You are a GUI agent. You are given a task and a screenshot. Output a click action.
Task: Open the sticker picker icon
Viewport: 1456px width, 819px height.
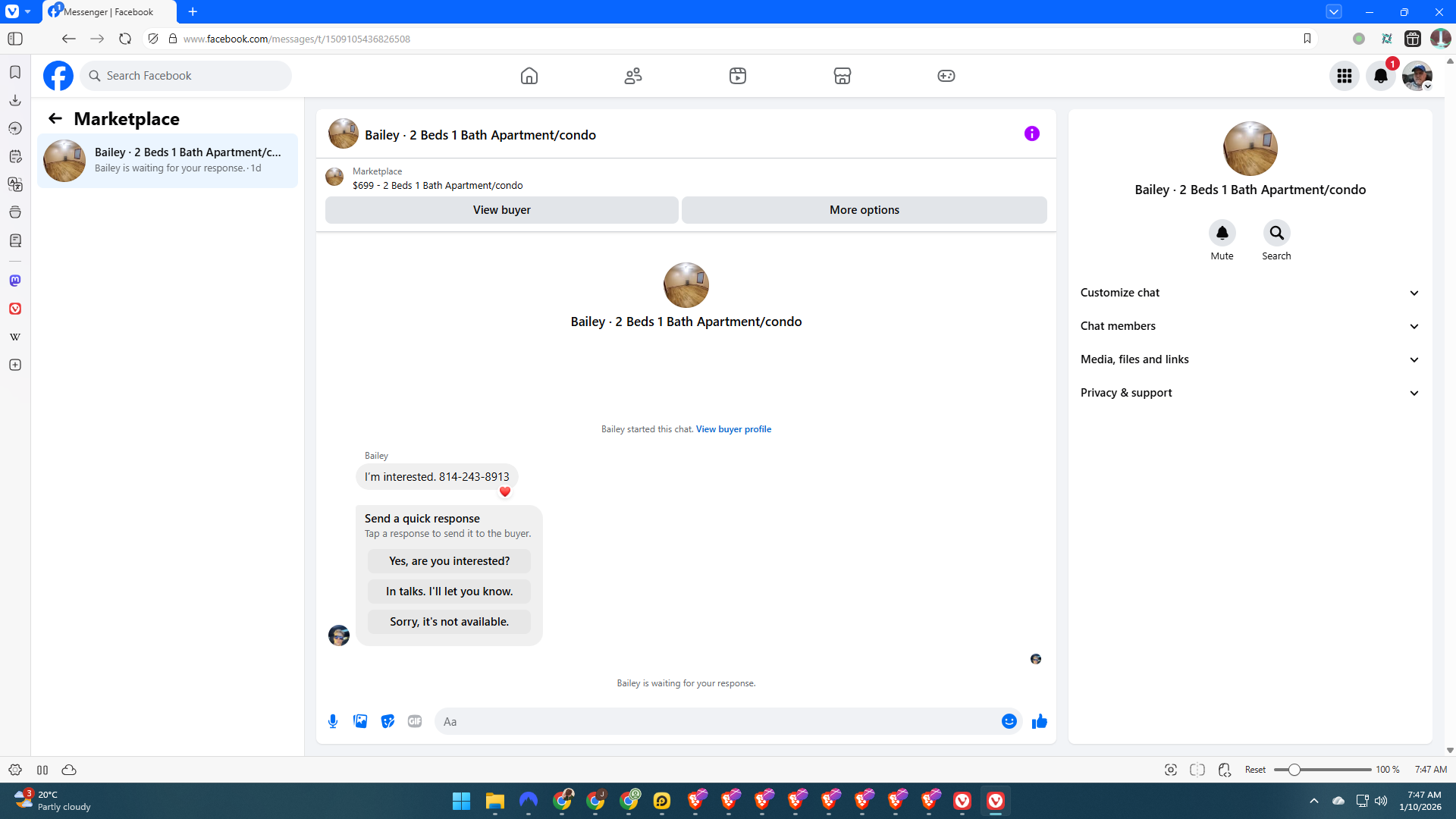pos(388,721)
